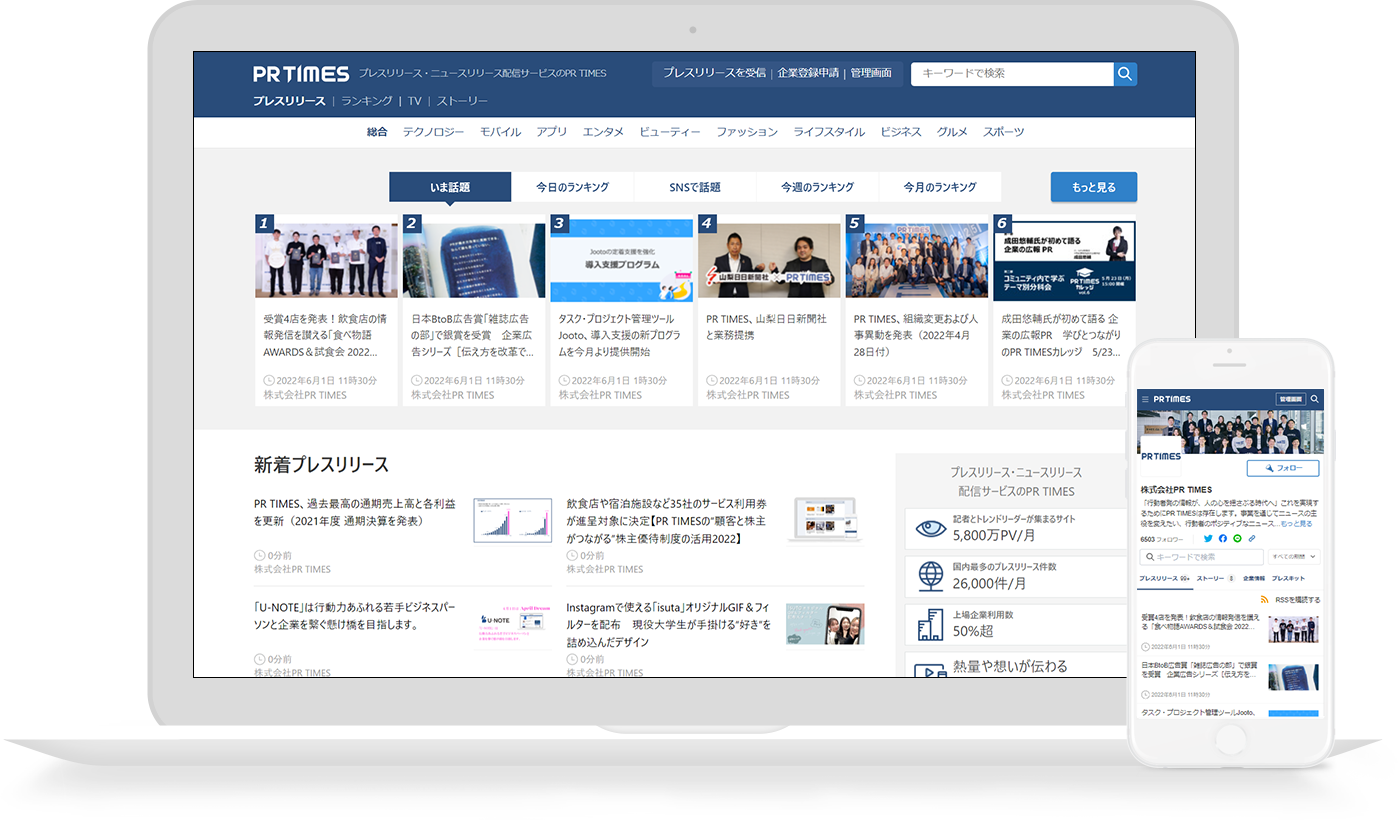This screenshot has width=1398, height=820.
Task: Open the Instagram isuta GIF press release headline
Action: click(669, 624)
